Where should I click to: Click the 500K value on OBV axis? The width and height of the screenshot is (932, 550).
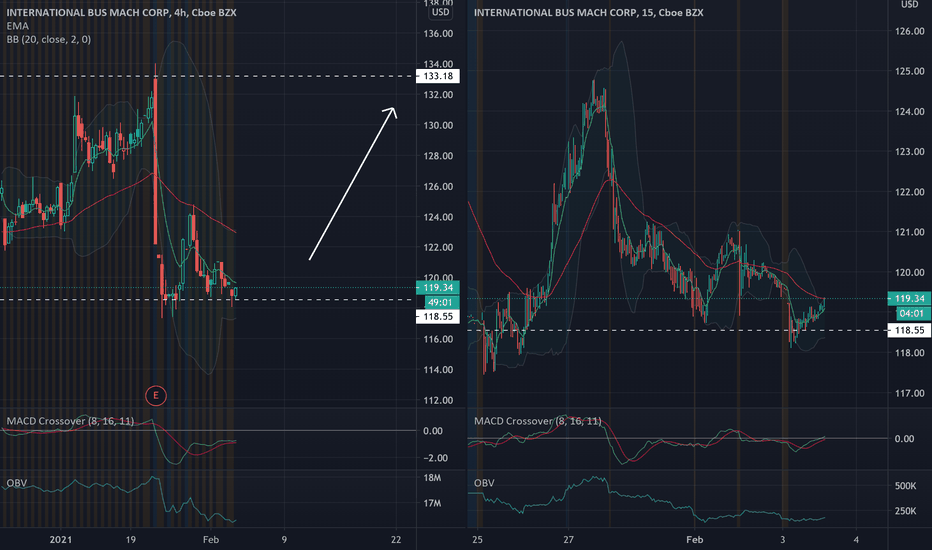click(x=905, y=486)
